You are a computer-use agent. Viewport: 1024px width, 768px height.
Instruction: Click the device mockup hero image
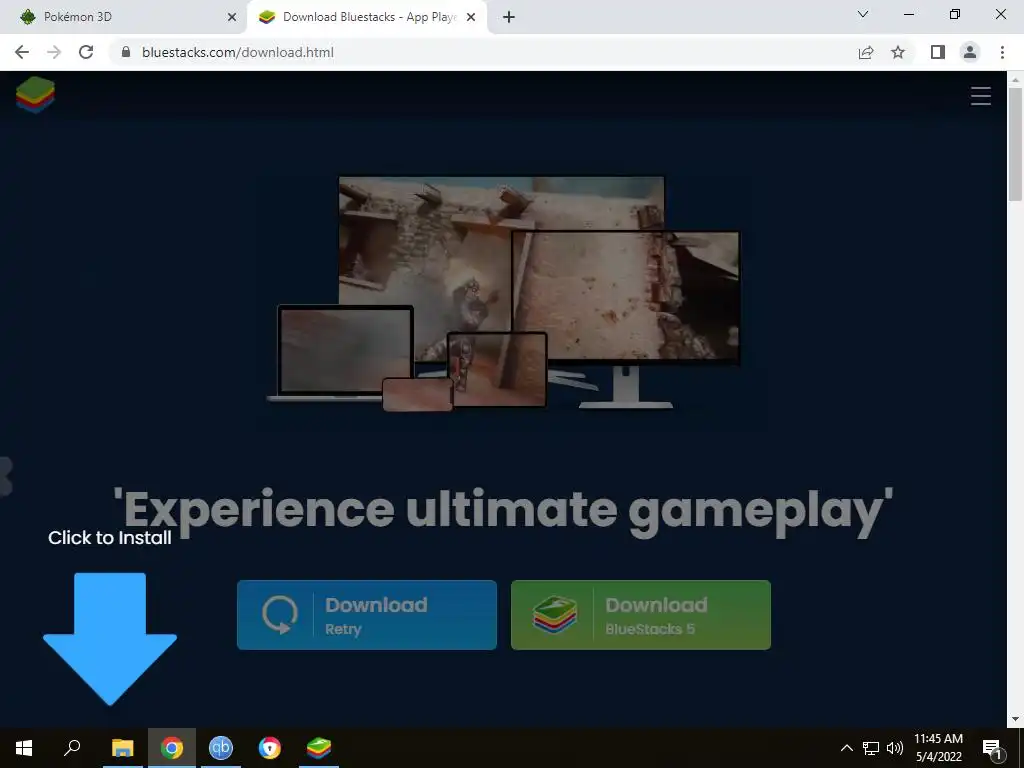(503, 293)
